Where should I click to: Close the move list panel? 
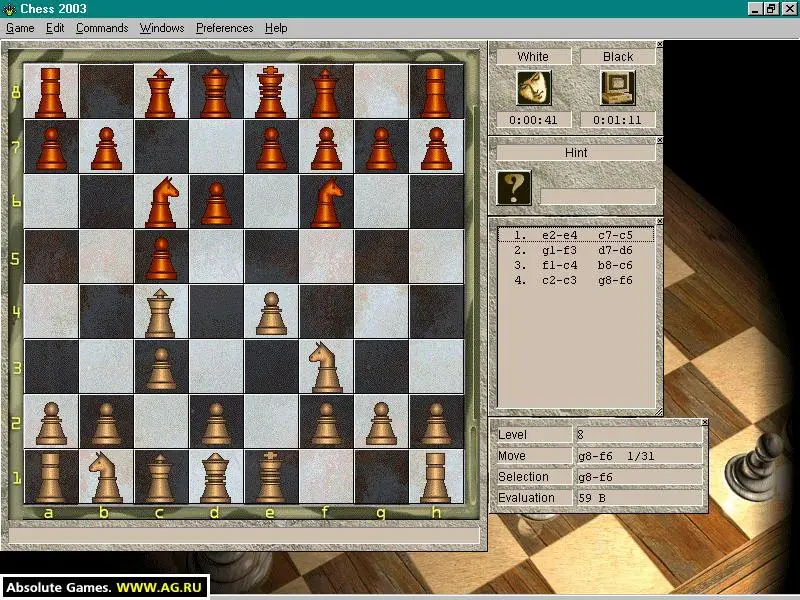click(659, 221)
